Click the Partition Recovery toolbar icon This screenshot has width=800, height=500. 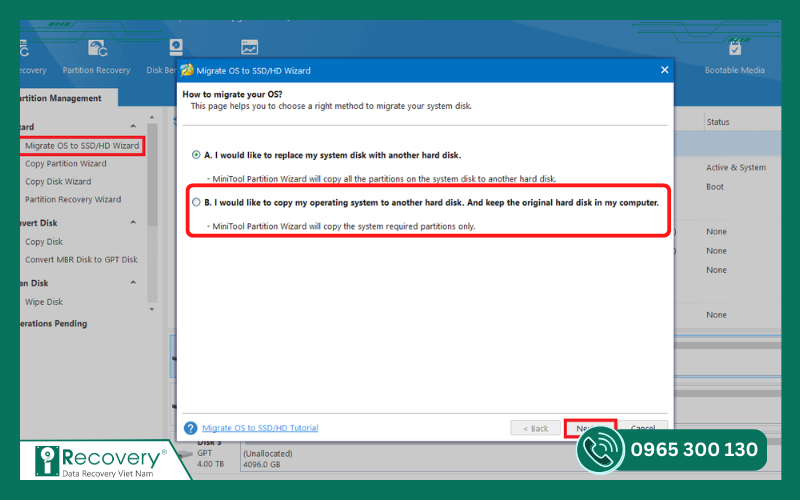(97, 49)
